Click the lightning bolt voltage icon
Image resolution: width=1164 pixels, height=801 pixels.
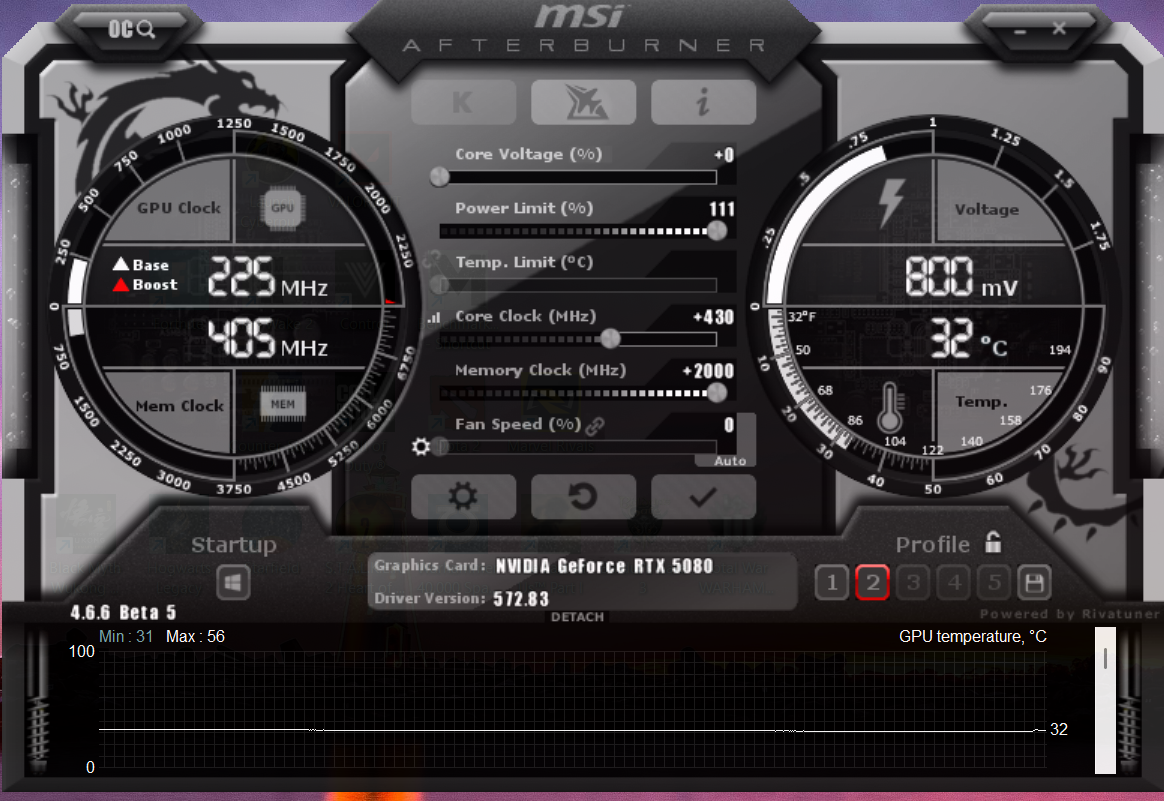point(891,202)
